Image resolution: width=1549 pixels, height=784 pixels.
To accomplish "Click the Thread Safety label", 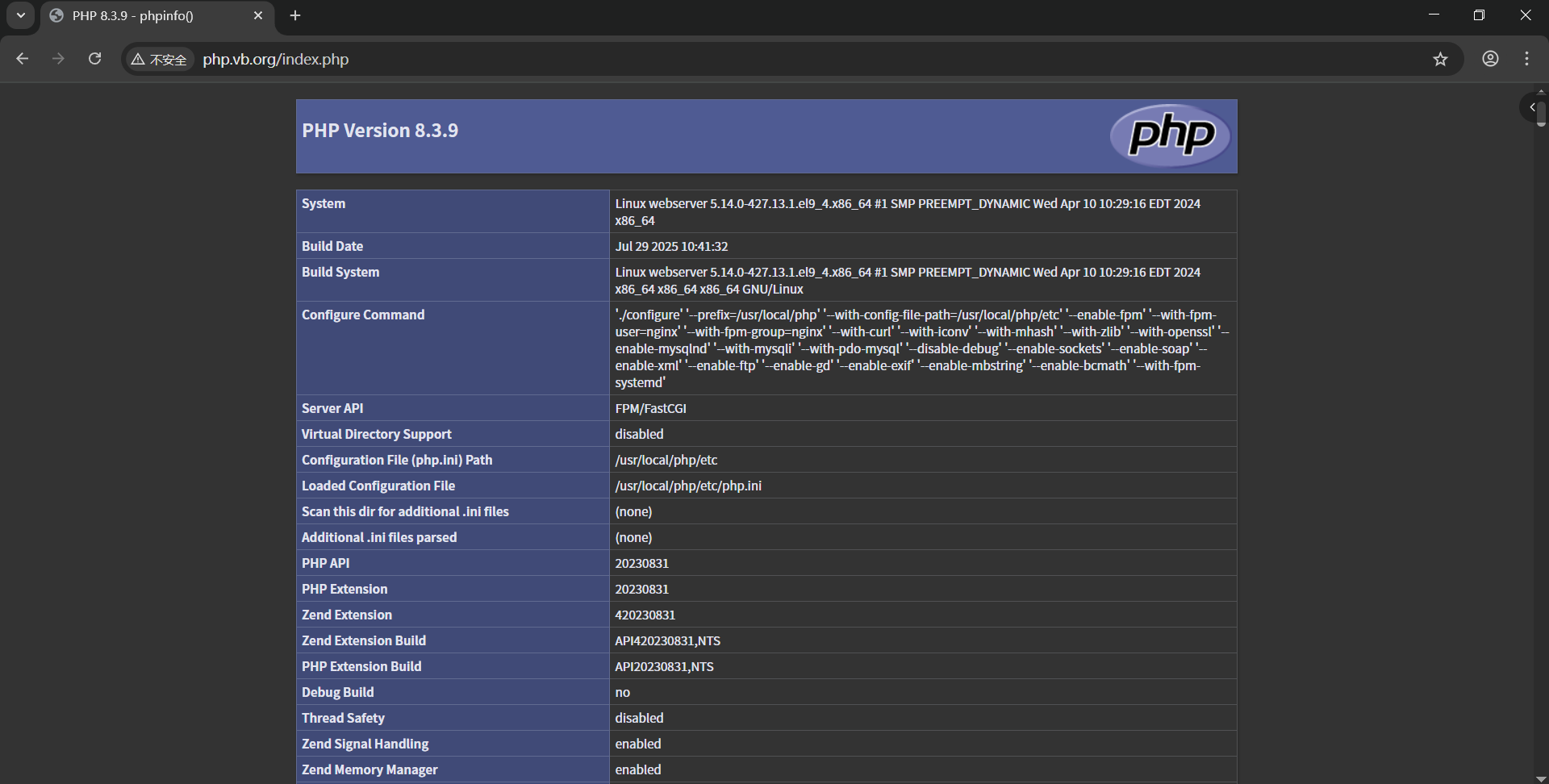I will (343, 719).
